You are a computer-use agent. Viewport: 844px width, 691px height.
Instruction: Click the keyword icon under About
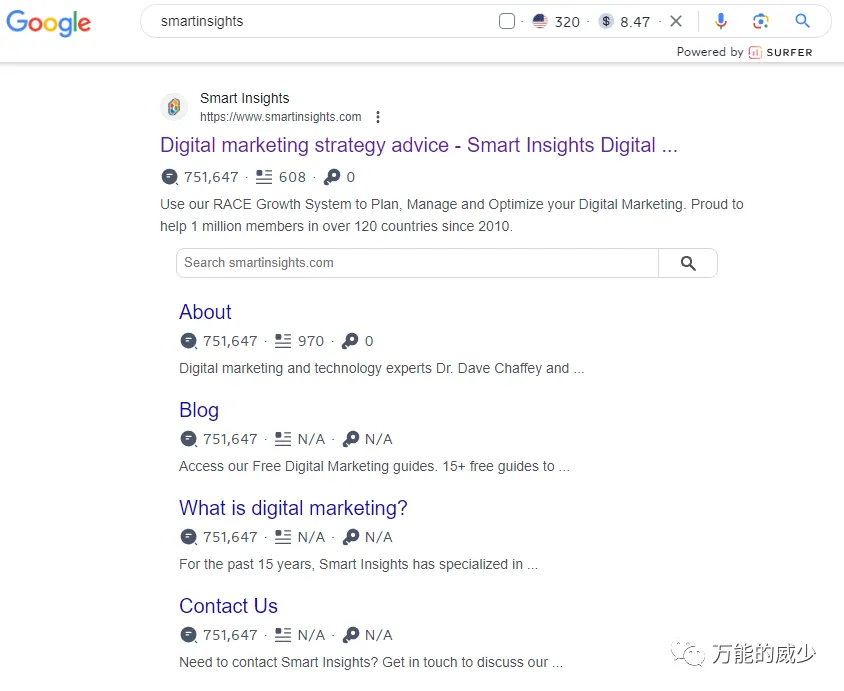pos(350,341)
